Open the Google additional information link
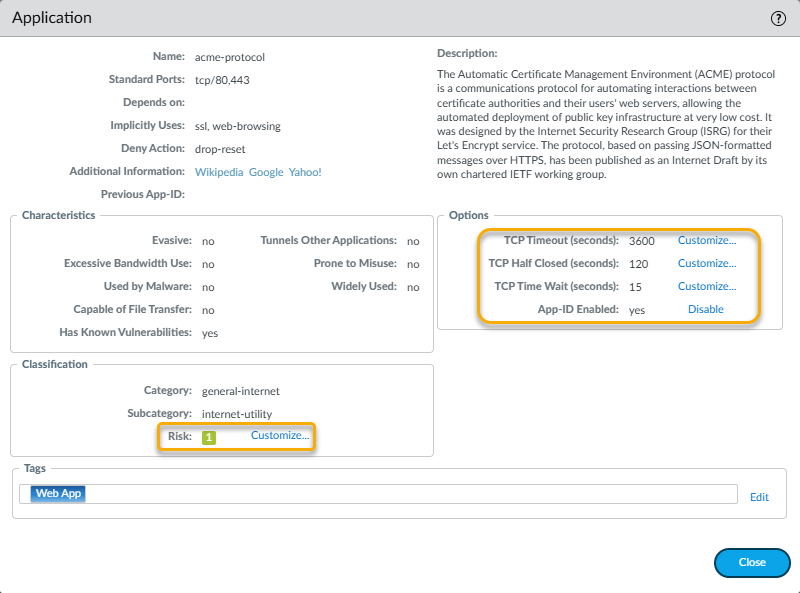Image resolution: width=800 pixels, height=593 pixels. point(266,172)
